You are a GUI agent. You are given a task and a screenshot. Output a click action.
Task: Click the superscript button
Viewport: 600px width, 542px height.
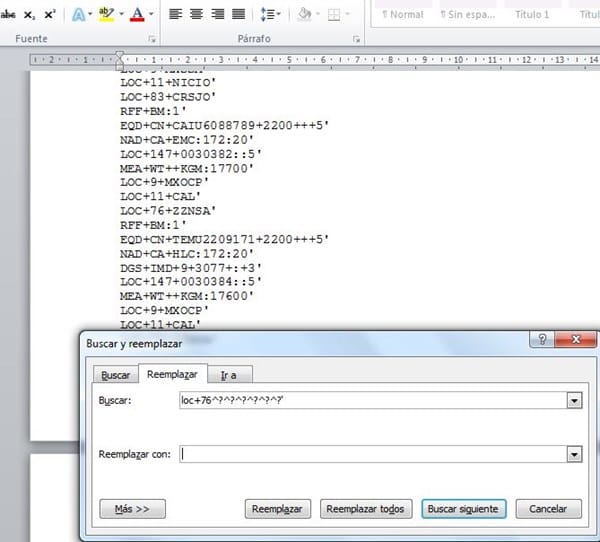click(x=49, y=15)
